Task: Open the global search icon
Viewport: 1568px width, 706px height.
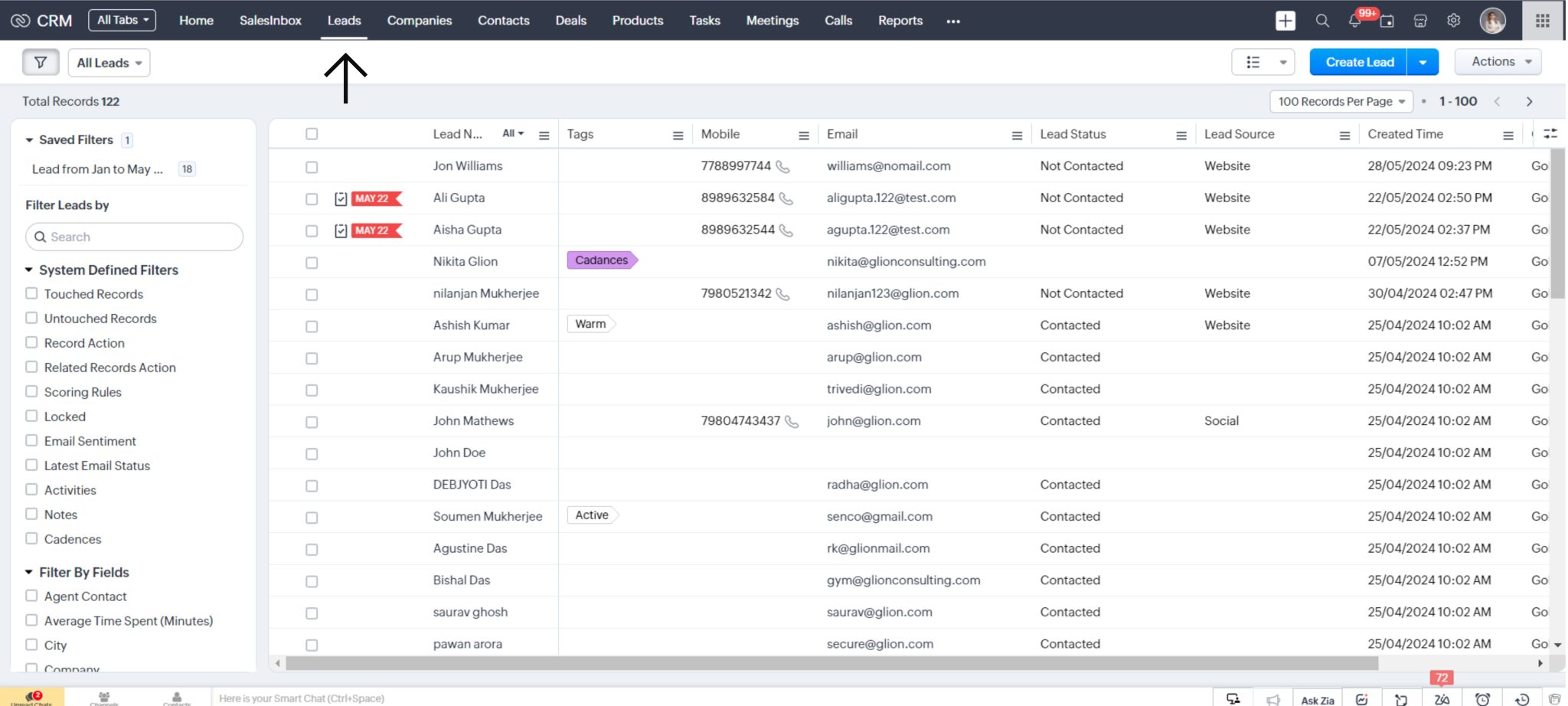Action: coord(1322,20)
